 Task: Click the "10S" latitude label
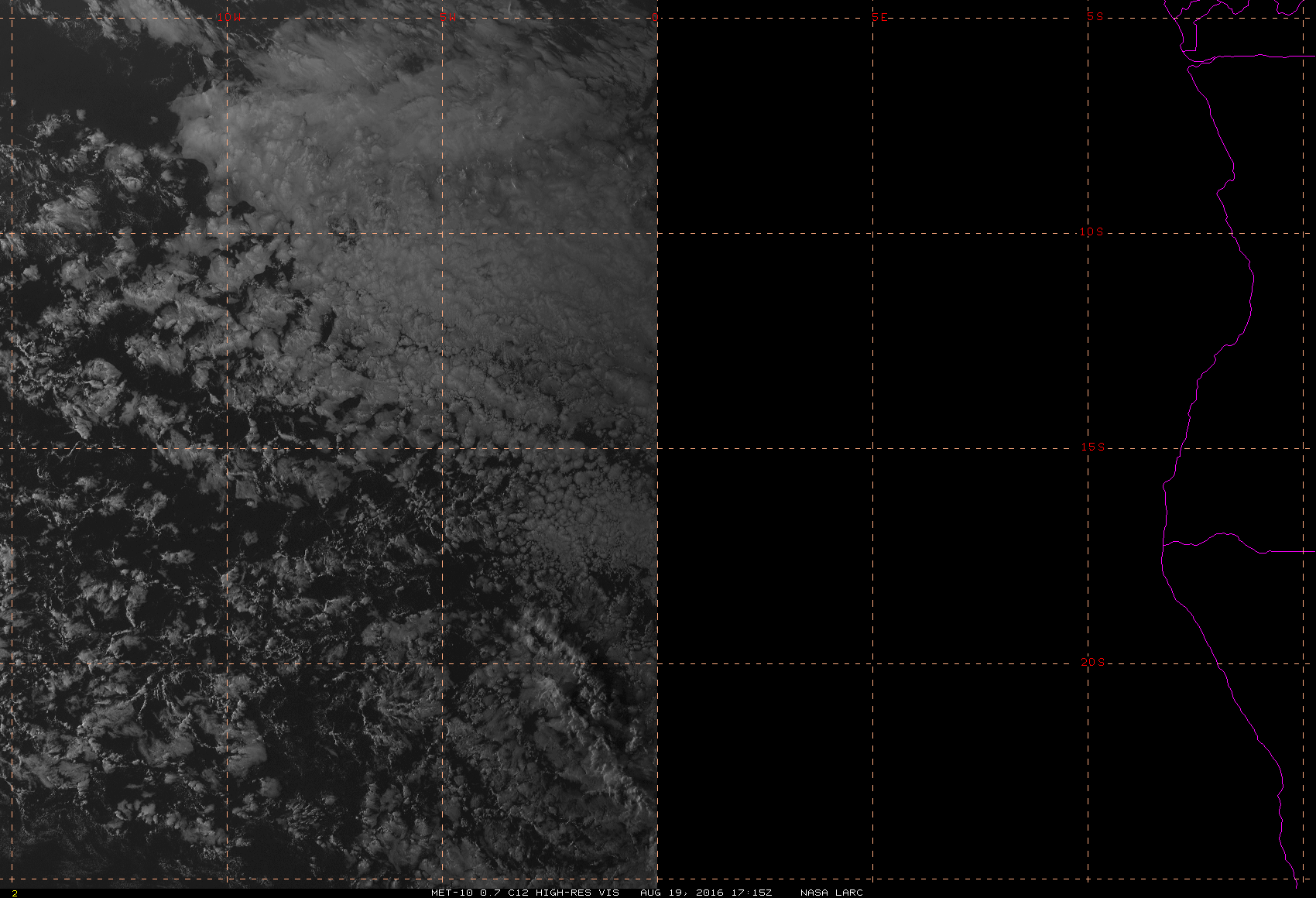tap(1092, 231)
